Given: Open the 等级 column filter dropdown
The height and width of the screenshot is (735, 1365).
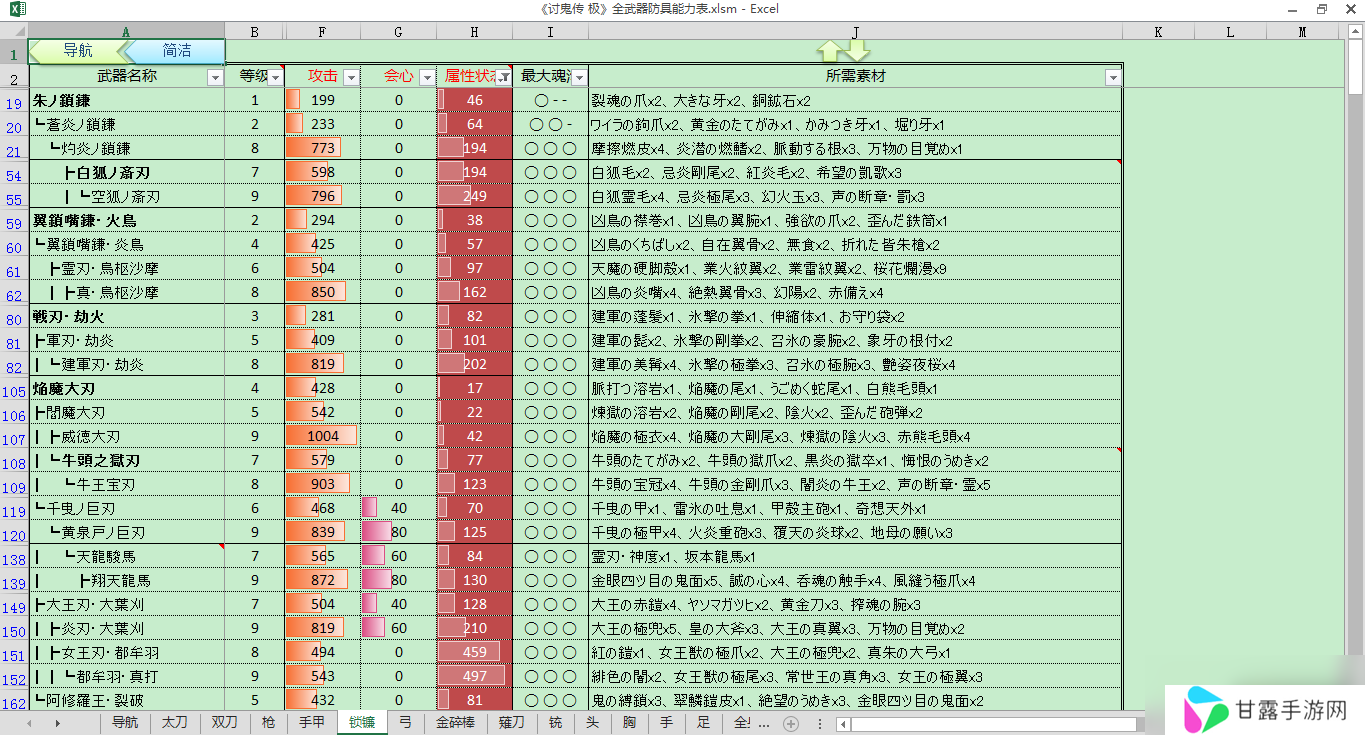Looking at the screenshot, I should coord(275,77).
